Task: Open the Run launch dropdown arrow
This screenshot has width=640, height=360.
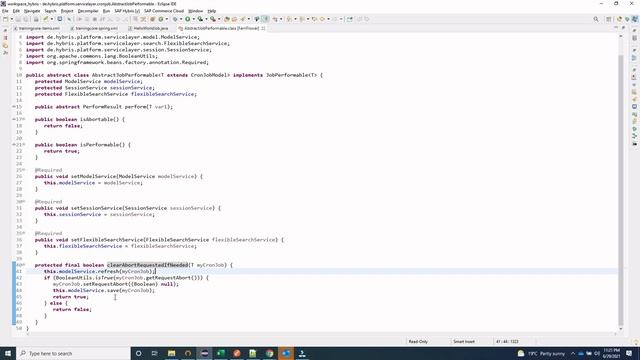Action: (193, 19)
